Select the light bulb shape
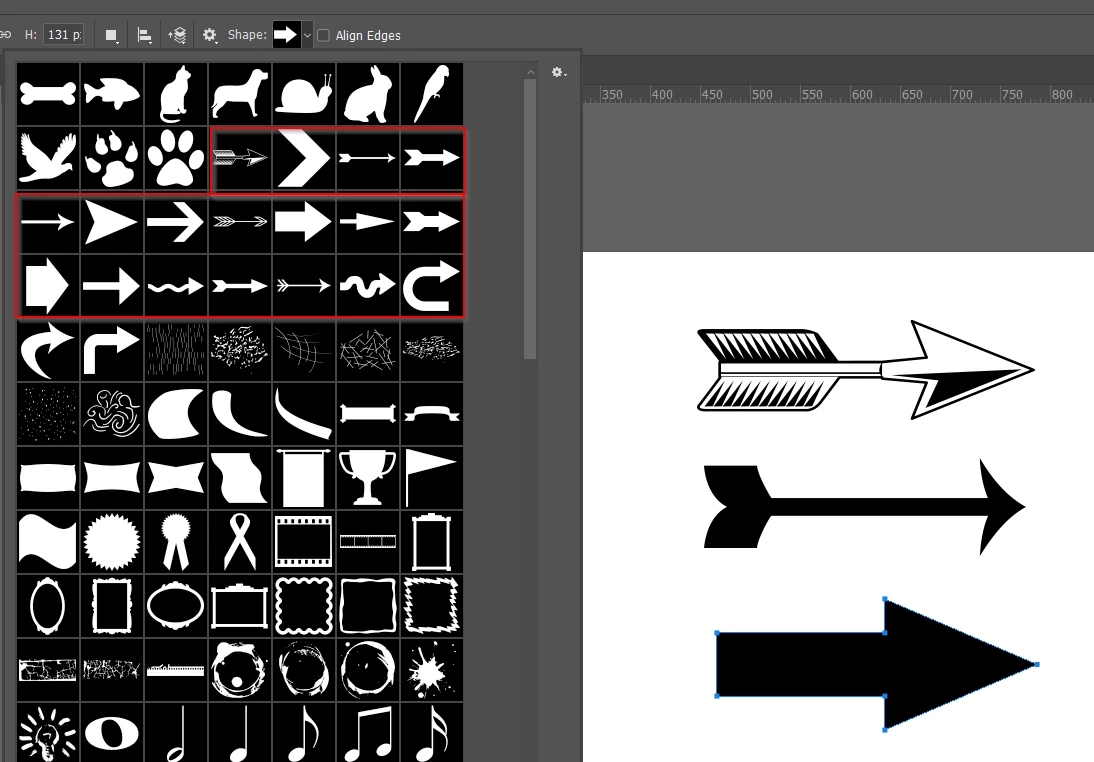The image size is (1094, 762). coord(48,733)
